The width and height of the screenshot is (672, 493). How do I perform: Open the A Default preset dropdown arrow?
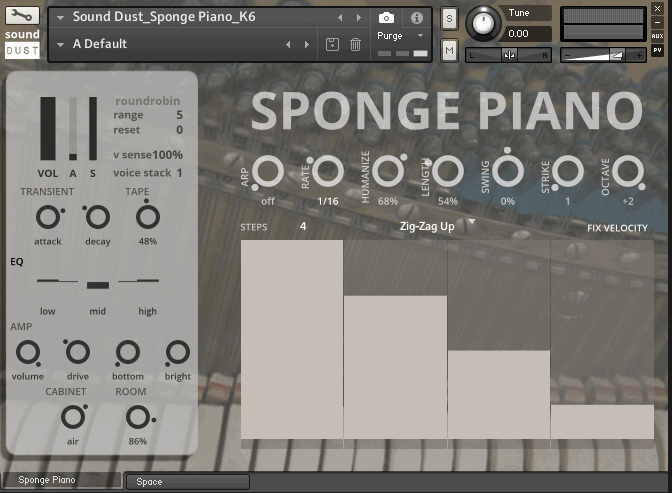pyautogui.click(x=60, y=44)
